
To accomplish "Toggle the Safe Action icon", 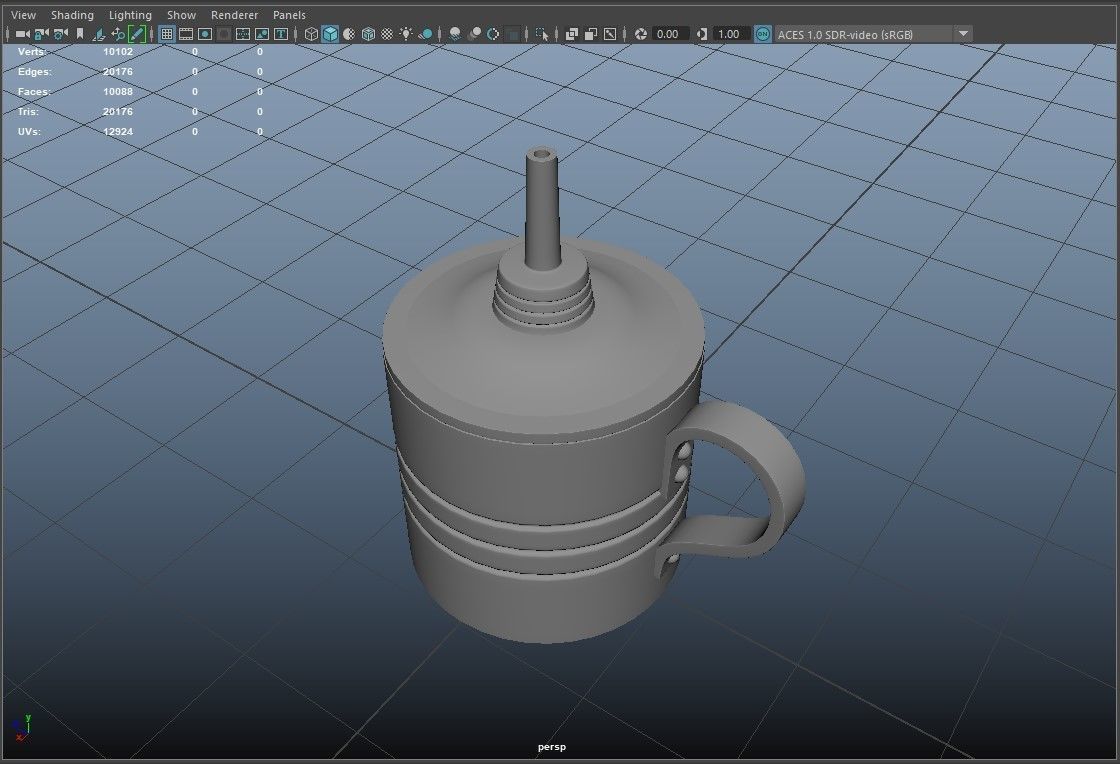I will (x=262, y=34).
